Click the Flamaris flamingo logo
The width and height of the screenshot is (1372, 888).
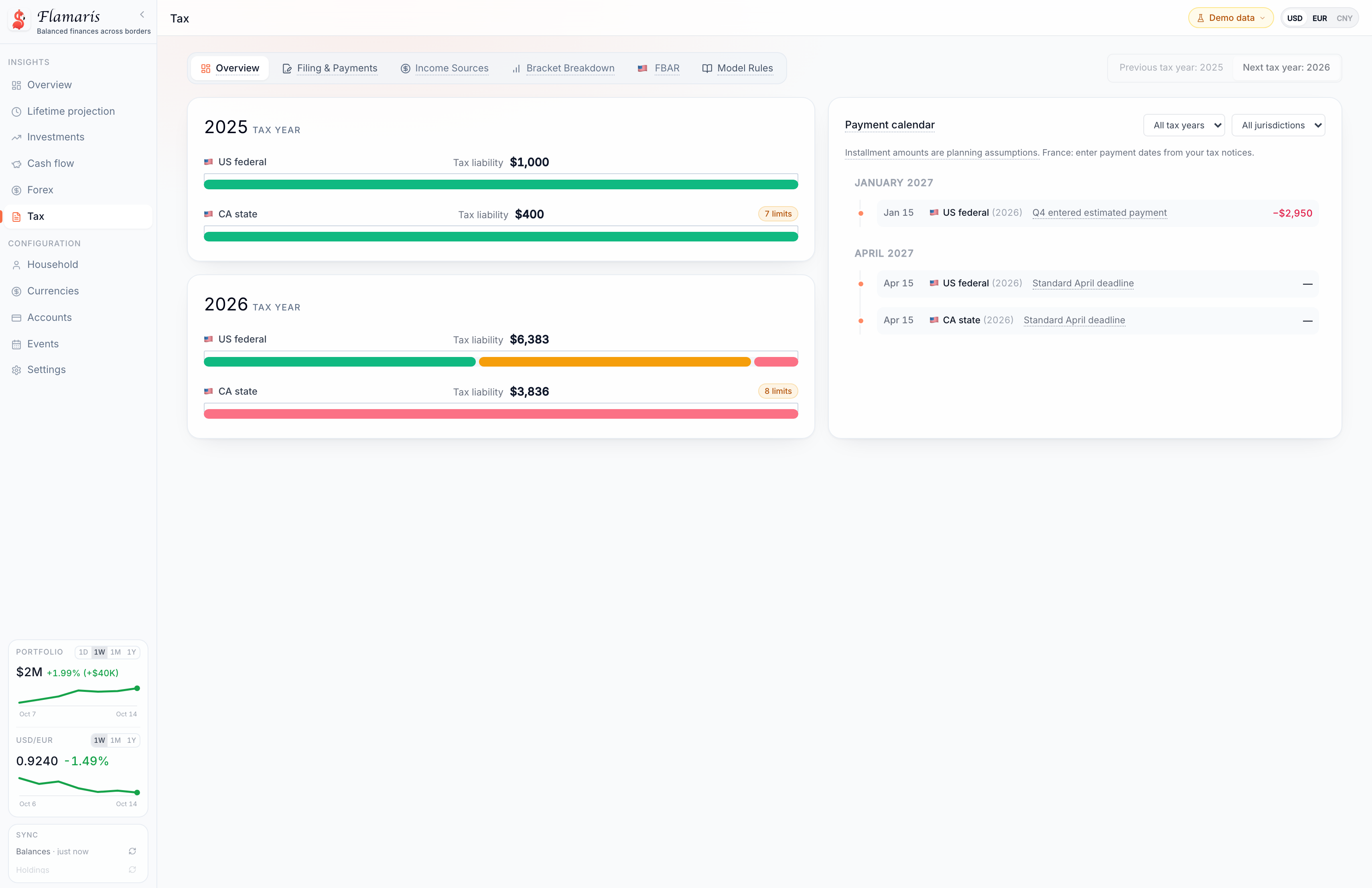(x=19, y=20)
